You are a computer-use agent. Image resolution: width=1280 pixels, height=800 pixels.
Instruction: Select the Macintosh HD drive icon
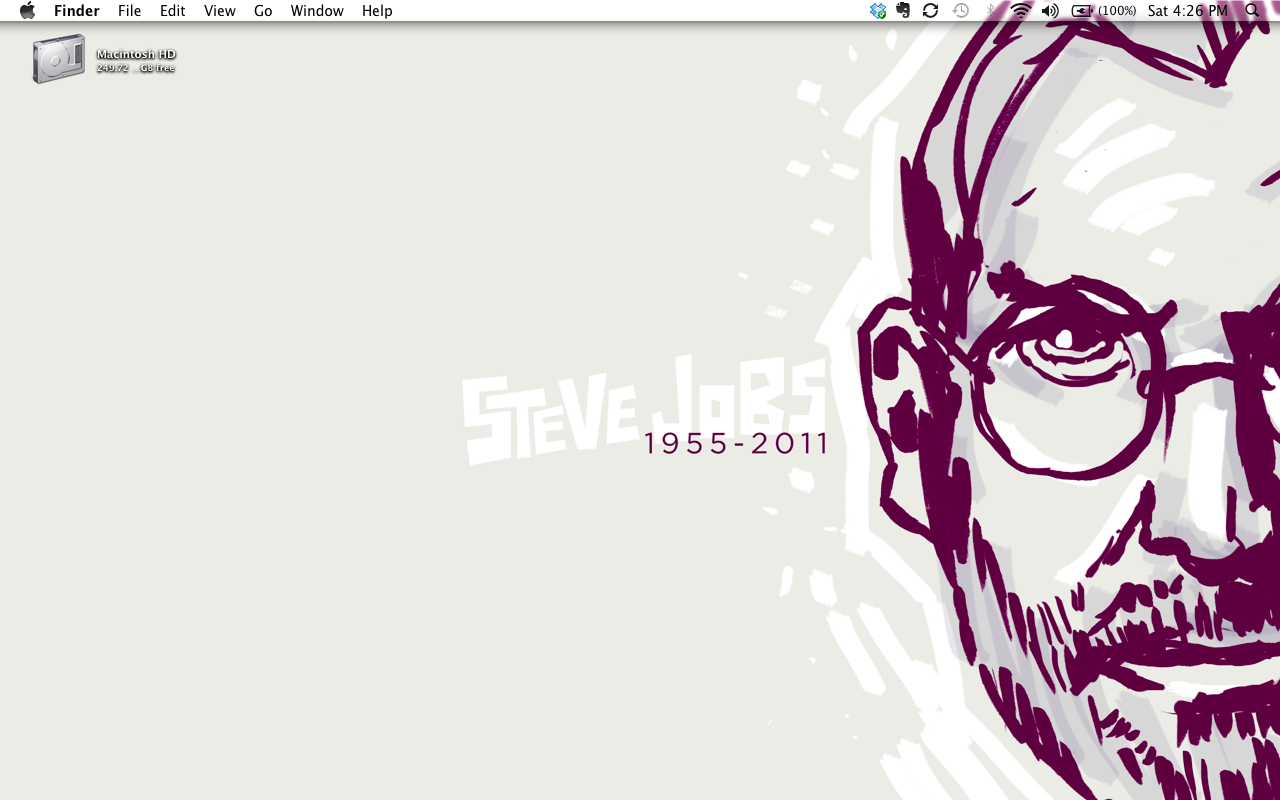pyautogui.click(x=58, y=59)
